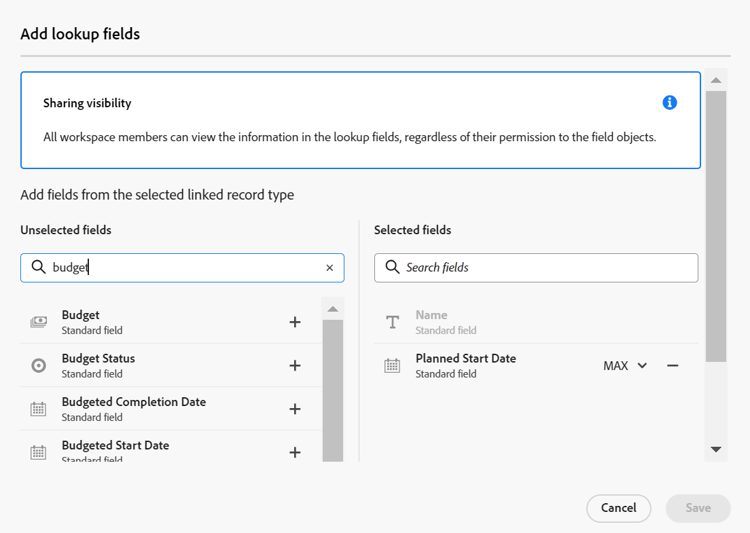This screenshot has width=750, height=533.
Task: Click the Sharing visibility info icon
Action: coord(670,103)
